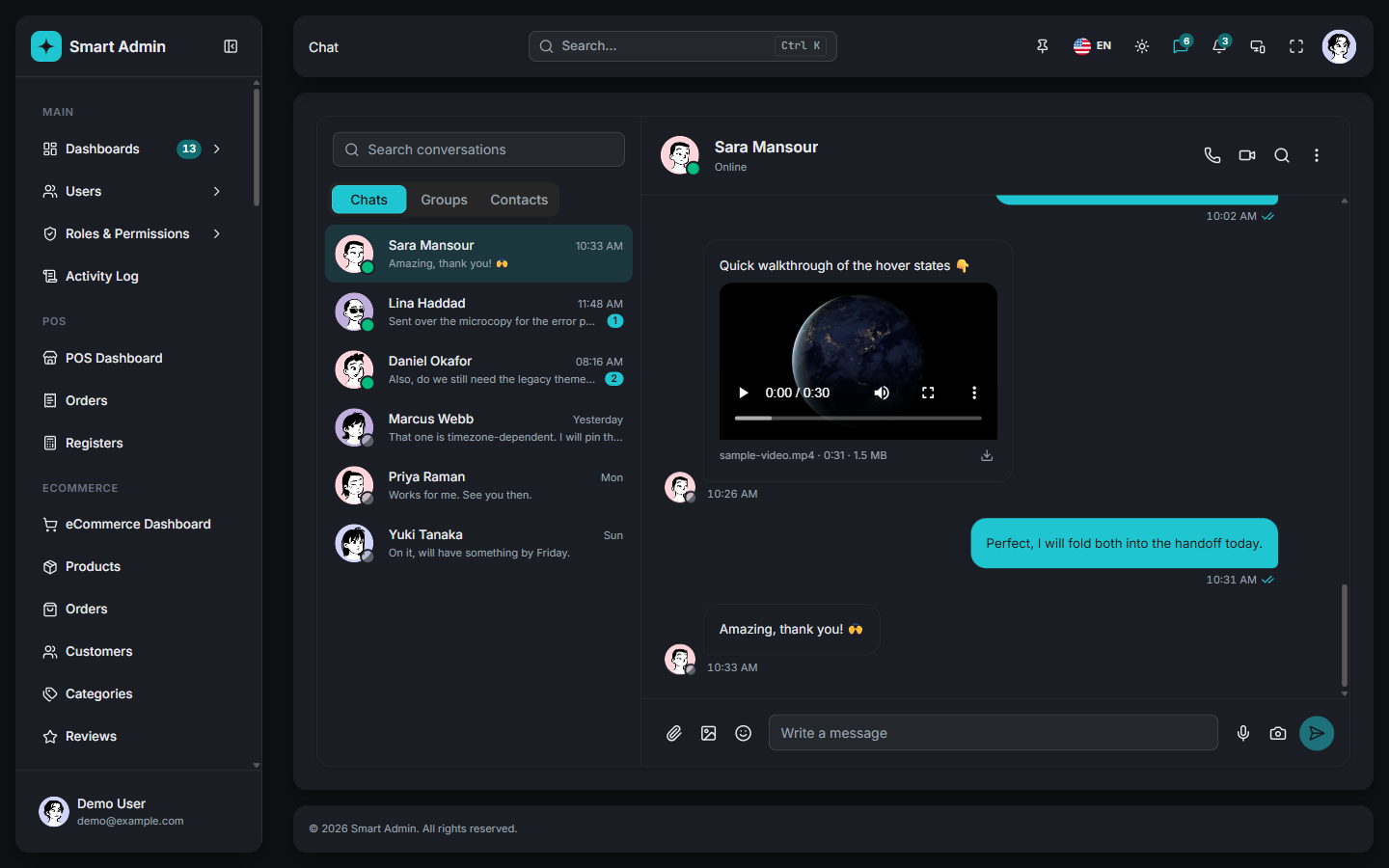Search within the Sara Mansour conversation
Image resolution: width=1389 pixels, height=868 pixels.
point(1282,155)
